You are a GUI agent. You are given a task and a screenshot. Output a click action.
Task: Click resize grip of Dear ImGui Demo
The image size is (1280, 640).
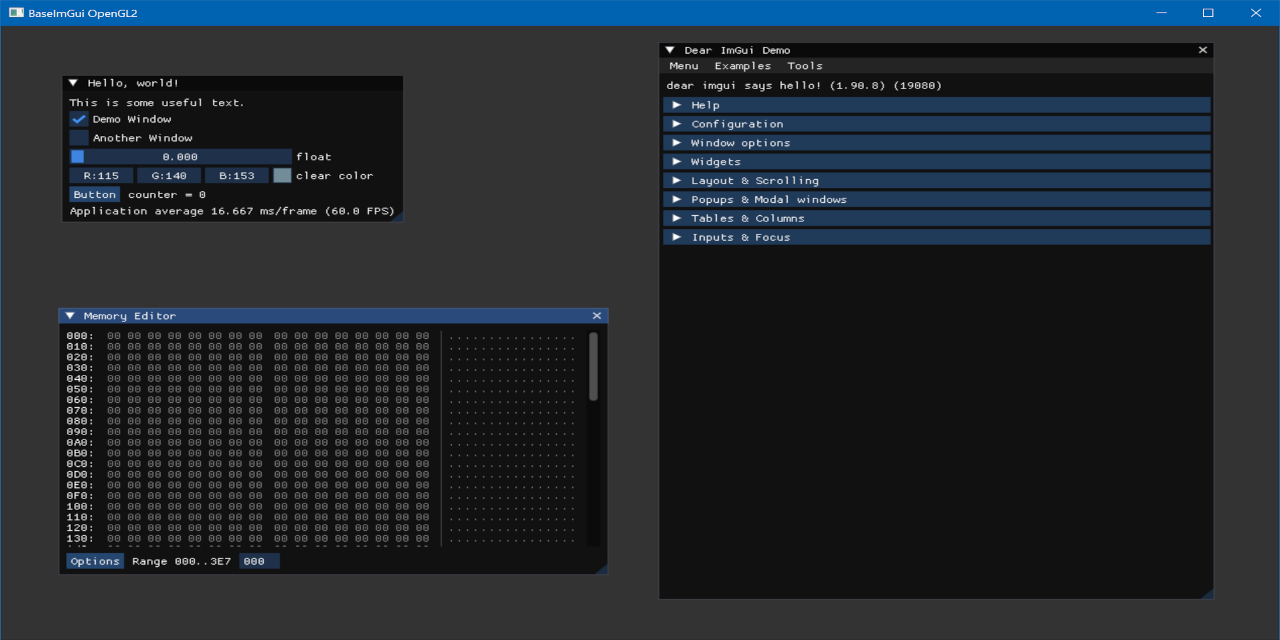[x=1207, y=593]
